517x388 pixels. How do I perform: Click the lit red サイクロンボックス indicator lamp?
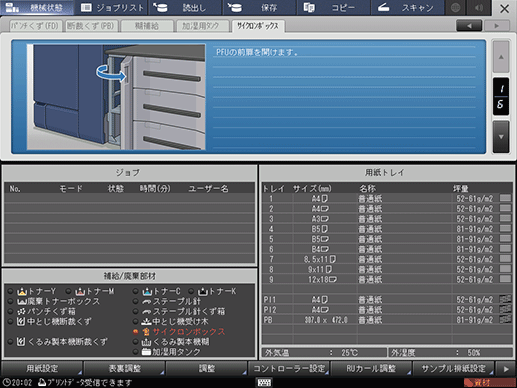(x=135, y=332)
